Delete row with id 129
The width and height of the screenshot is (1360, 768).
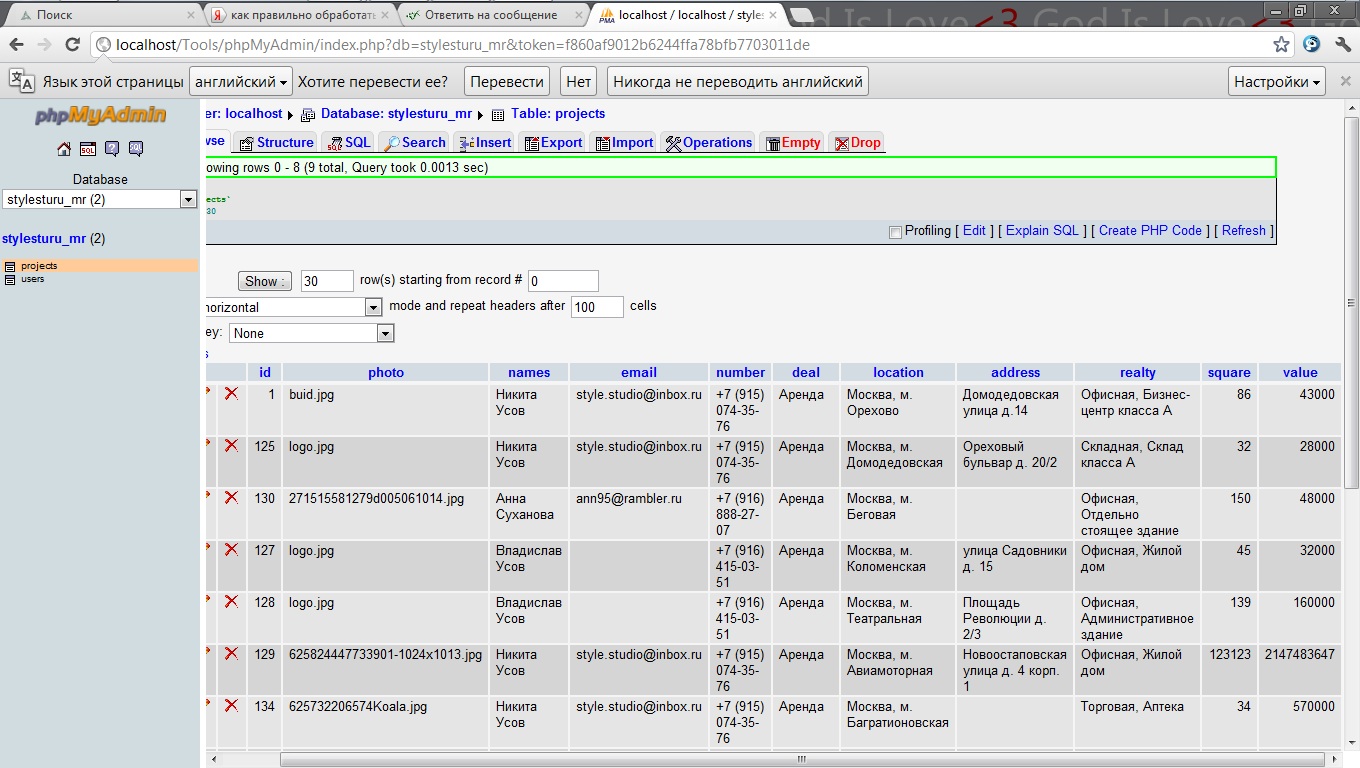point(231,654)
